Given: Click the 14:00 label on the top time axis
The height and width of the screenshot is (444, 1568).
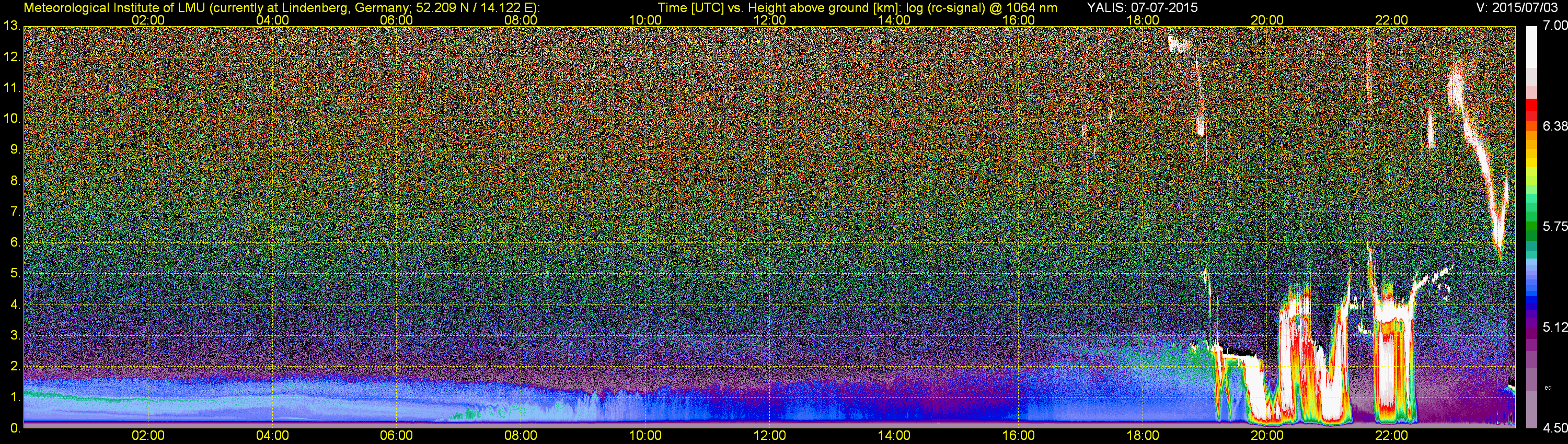Looking at the screenshot, I should point(894,20).
